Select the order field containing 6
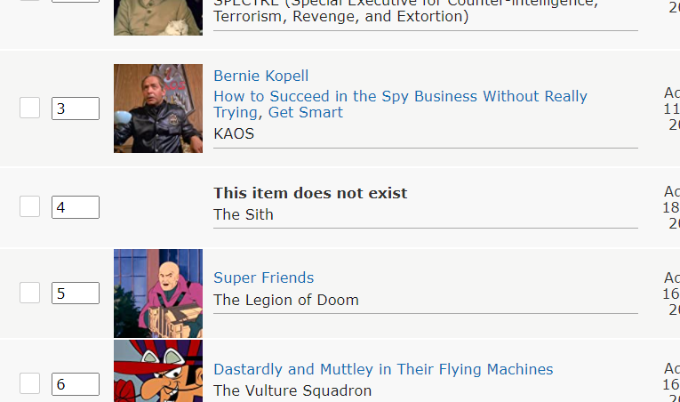This screenshot has height=402, width=680. coord(75,383)
